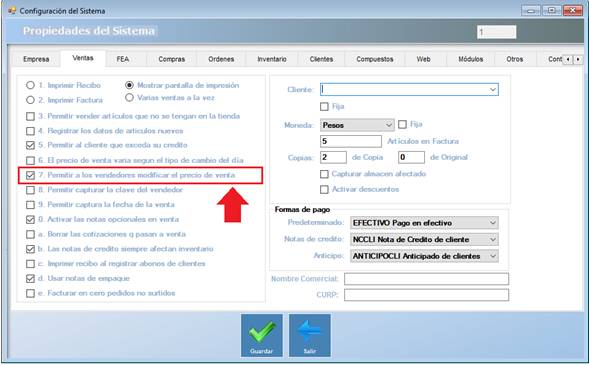Check option 9 captura fecha de la venta

[x=30, y=205]
